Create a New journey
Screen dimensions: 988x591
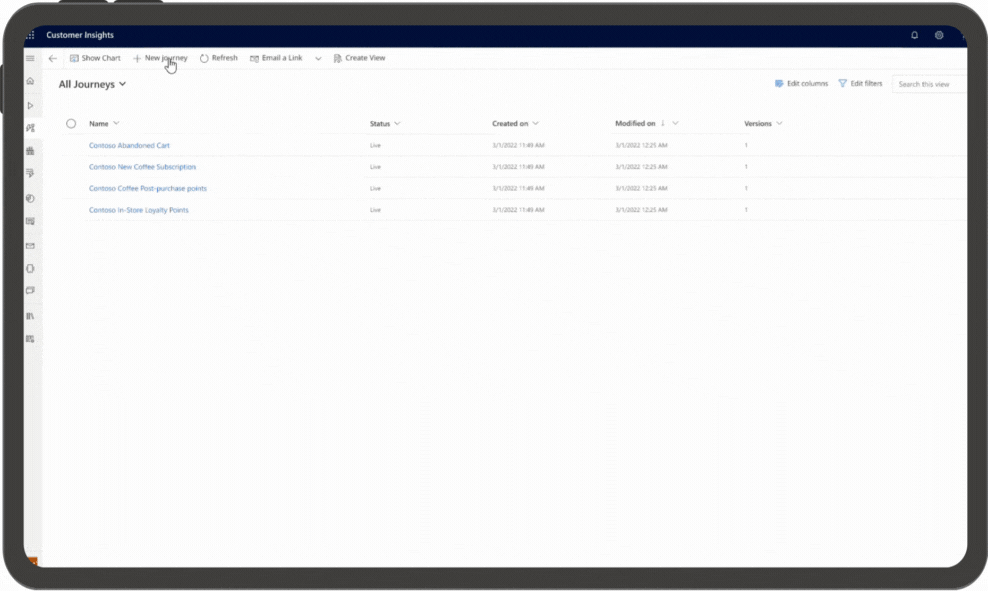tap(160, 58)
